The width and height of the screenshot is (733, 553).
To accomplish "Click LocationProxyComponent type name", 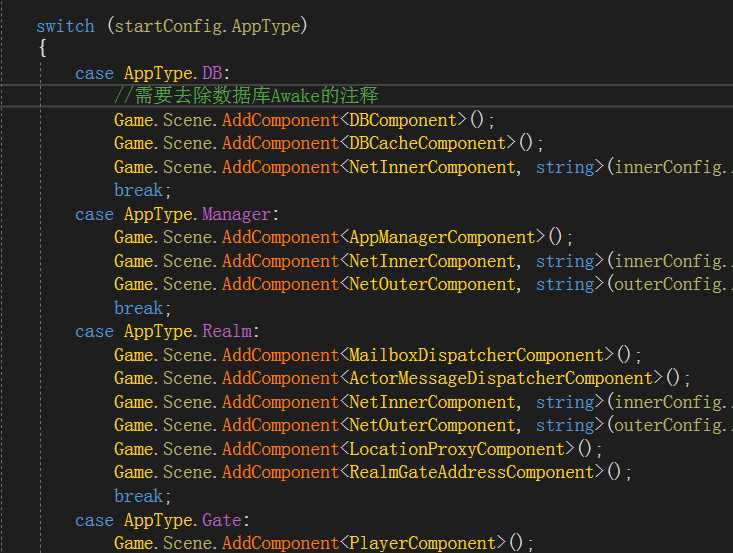I will (457, 449).
